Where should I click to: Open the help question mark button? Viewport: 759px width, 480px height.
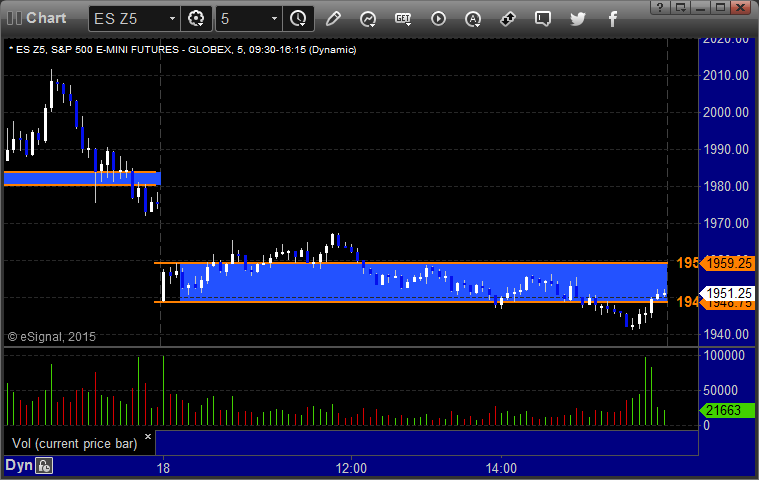pos(660,7)
